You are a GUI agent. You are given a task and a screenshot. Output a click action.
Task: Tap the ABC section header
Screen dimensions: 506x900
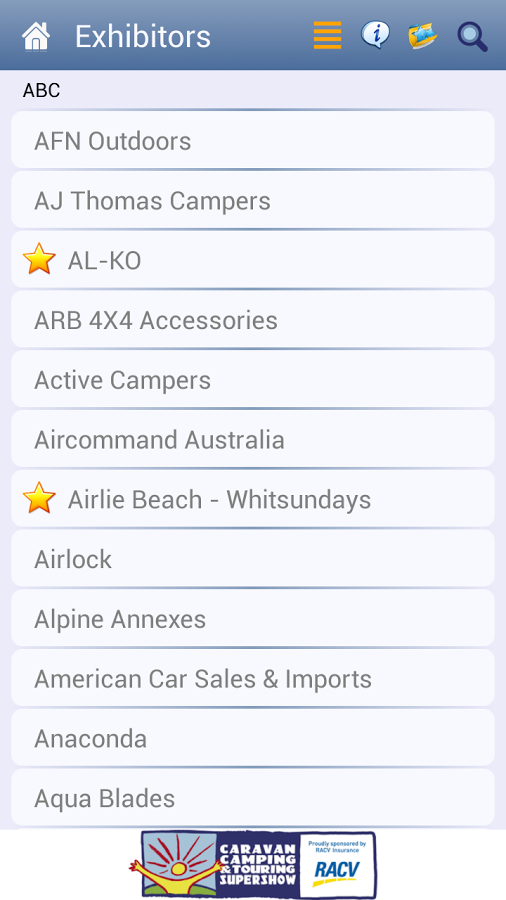point(41,90)
